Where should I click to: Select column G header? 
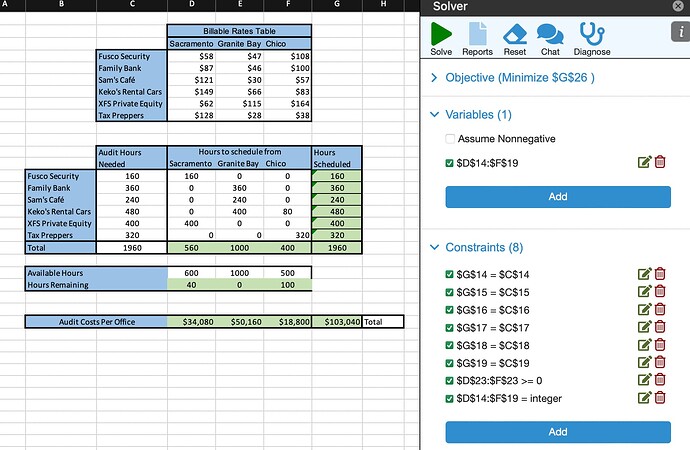[x=337, y=4]
